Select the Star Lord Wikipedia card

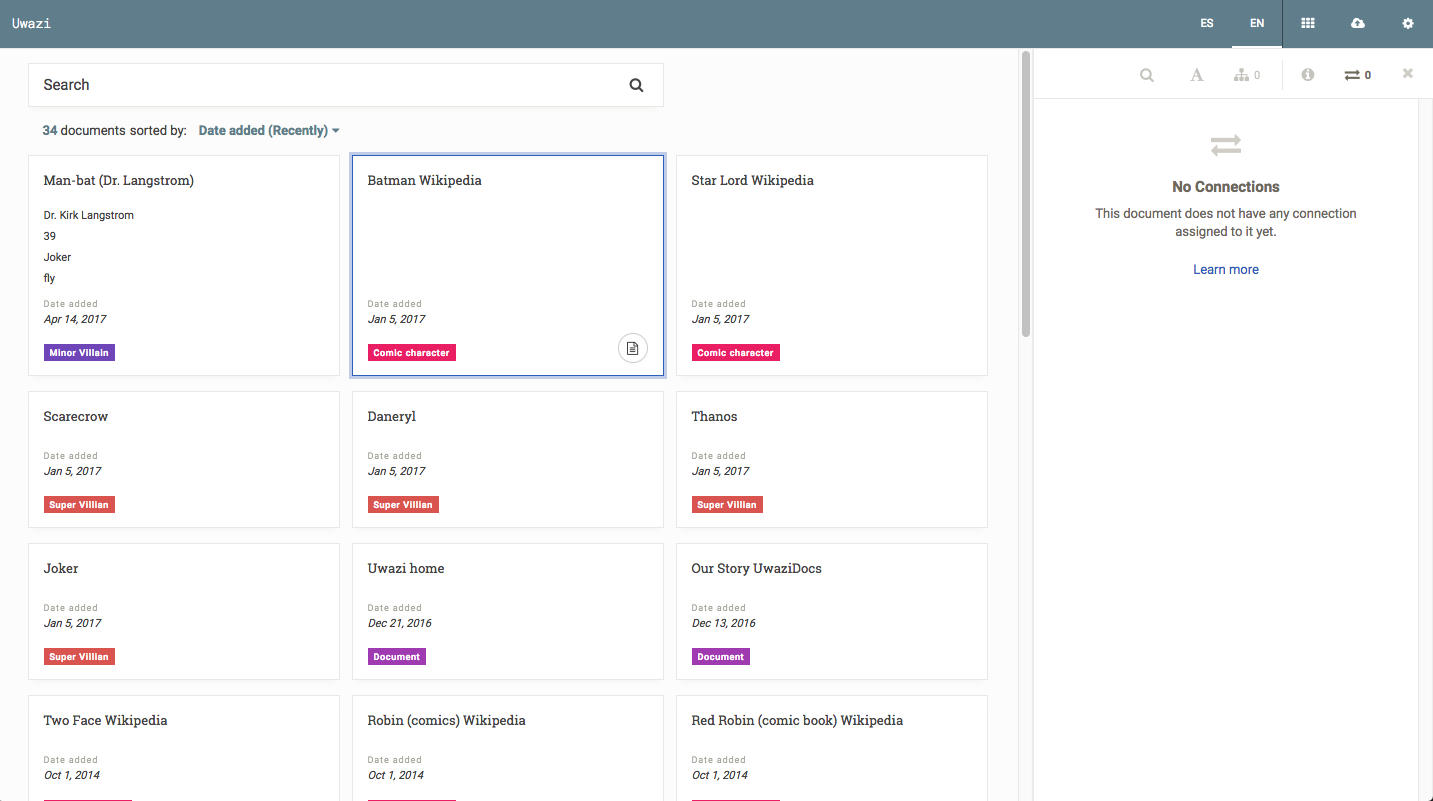pos(832,266)
